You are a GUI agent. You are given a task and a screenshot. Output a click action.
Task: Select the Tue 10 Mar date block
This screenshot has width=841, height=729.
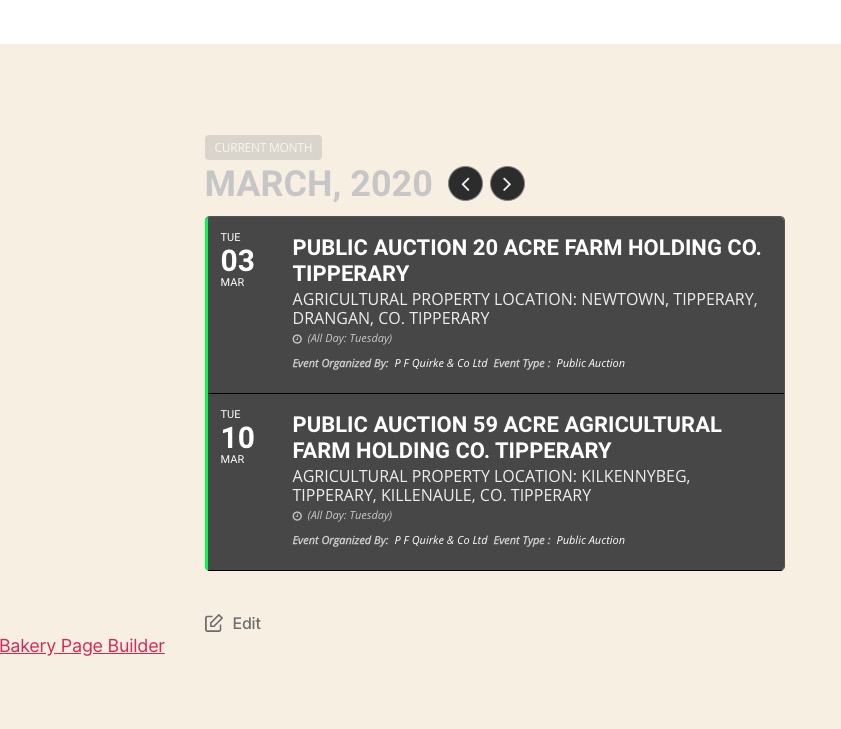tap(238, 437)
